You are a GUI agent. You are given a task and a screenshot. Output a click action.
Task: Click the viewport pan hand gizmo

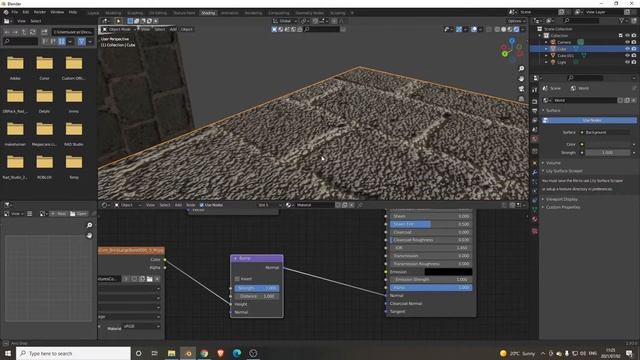pos(521,79)
